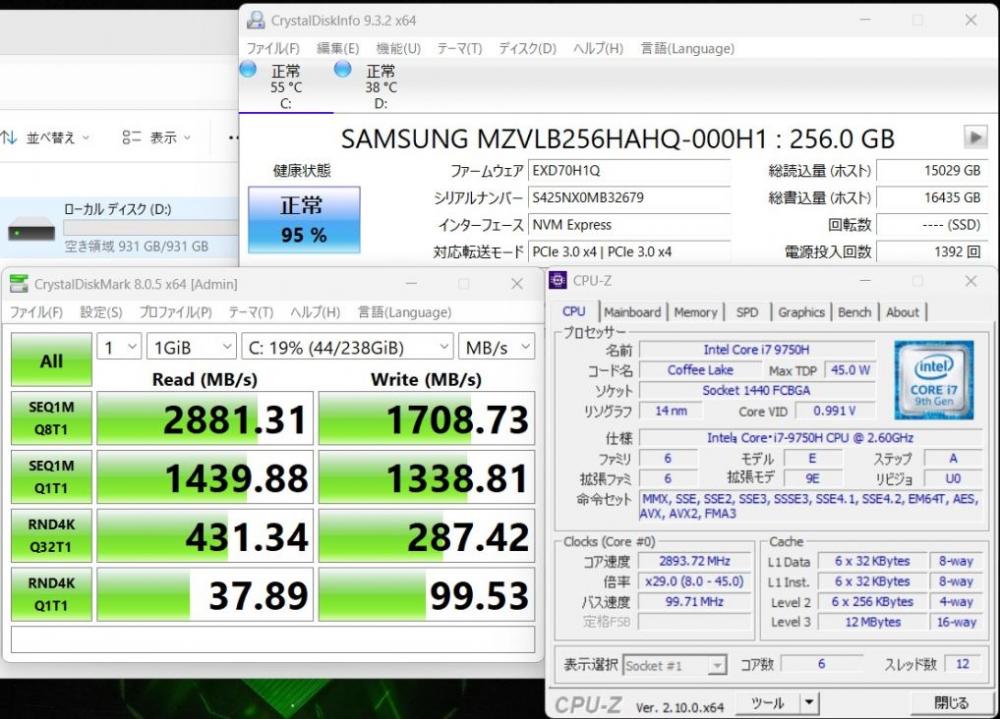Open the MB/s unit dropdown
The height and width of the screenshot is (719, 1000).
497,347
